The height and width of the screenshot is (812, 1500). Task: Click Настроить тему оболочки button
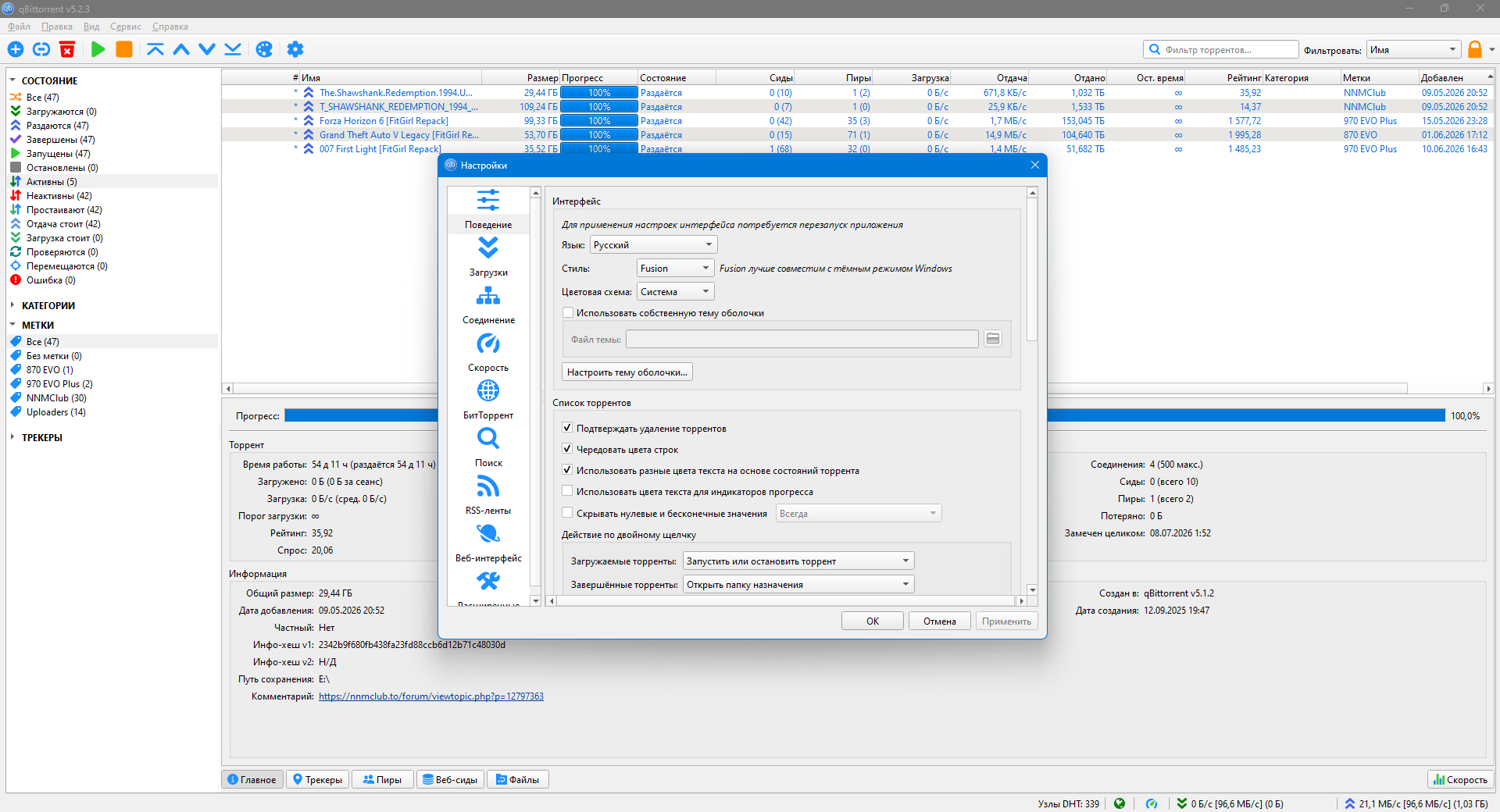[x=627, y=372]
